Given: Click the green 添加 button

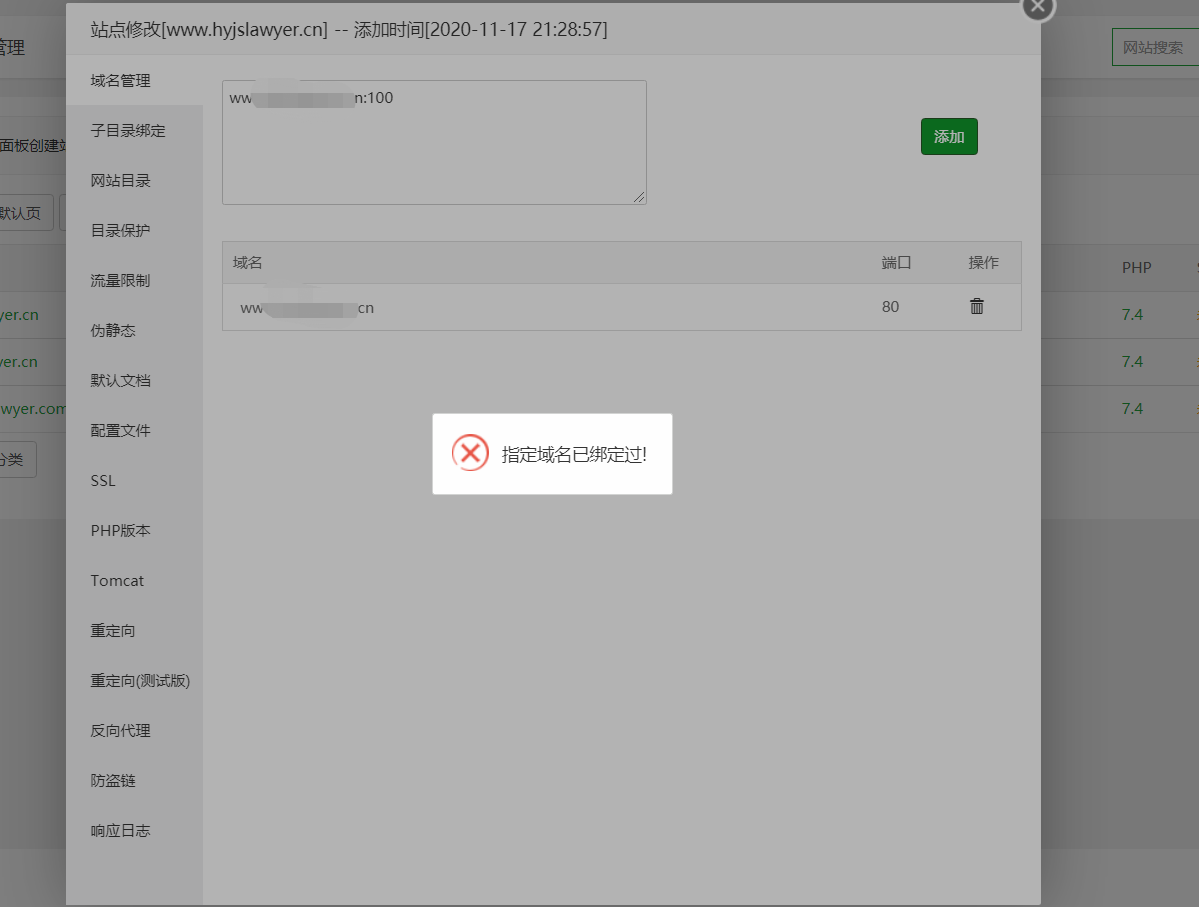Looking at the screenshot, I should 949,137.
